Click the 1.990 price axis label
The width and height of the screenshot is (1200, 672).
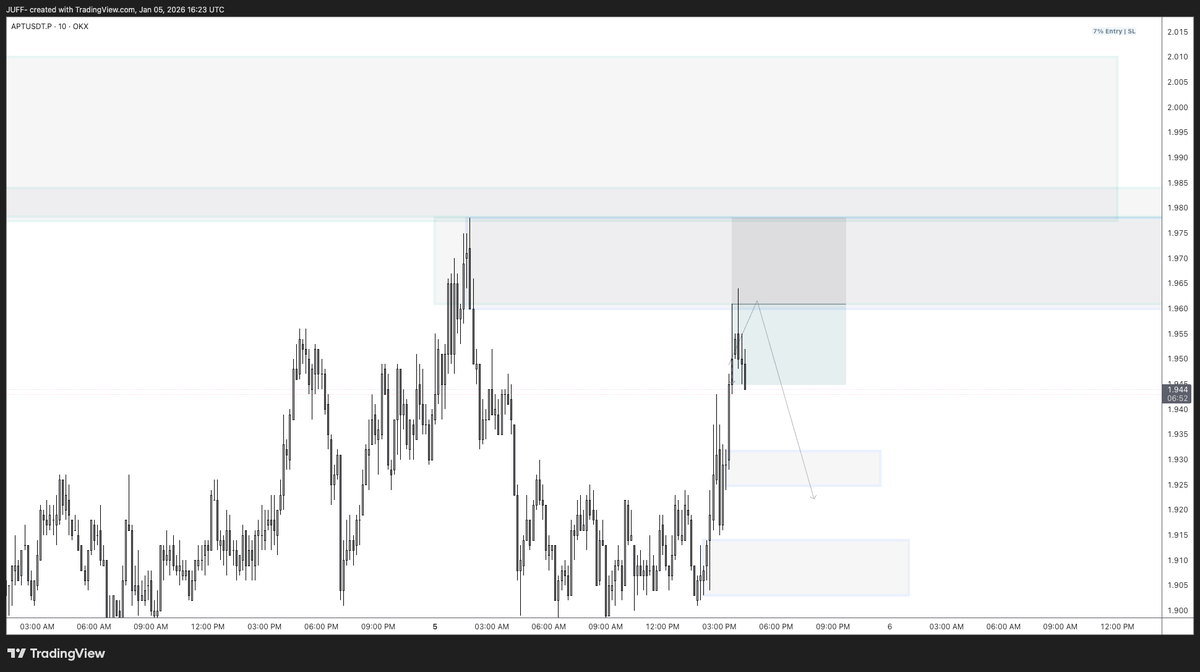pos(1176,158)
